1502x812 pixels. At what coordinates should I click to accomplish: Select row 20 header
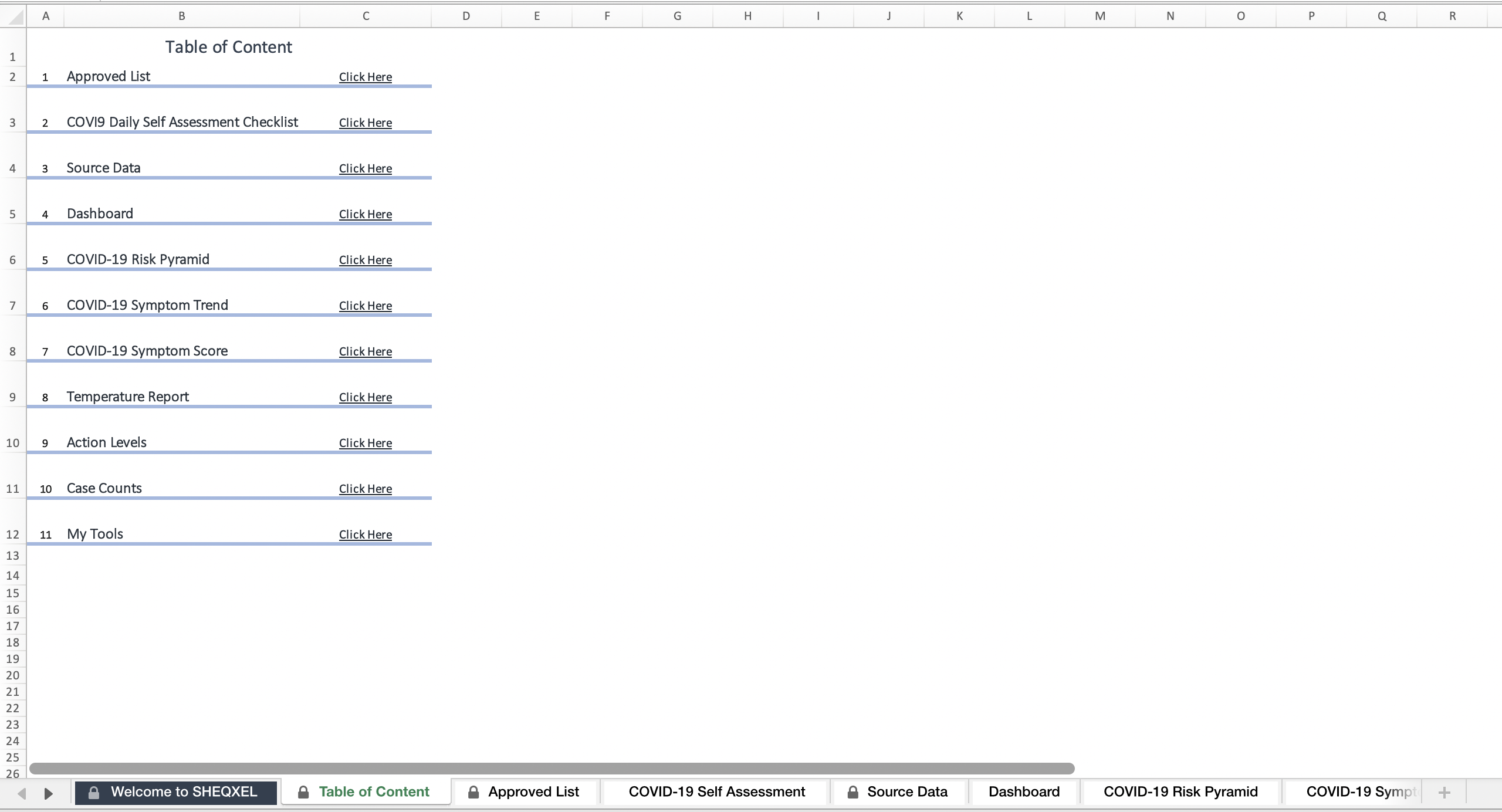pyautogui.click(x=13, y=675)
